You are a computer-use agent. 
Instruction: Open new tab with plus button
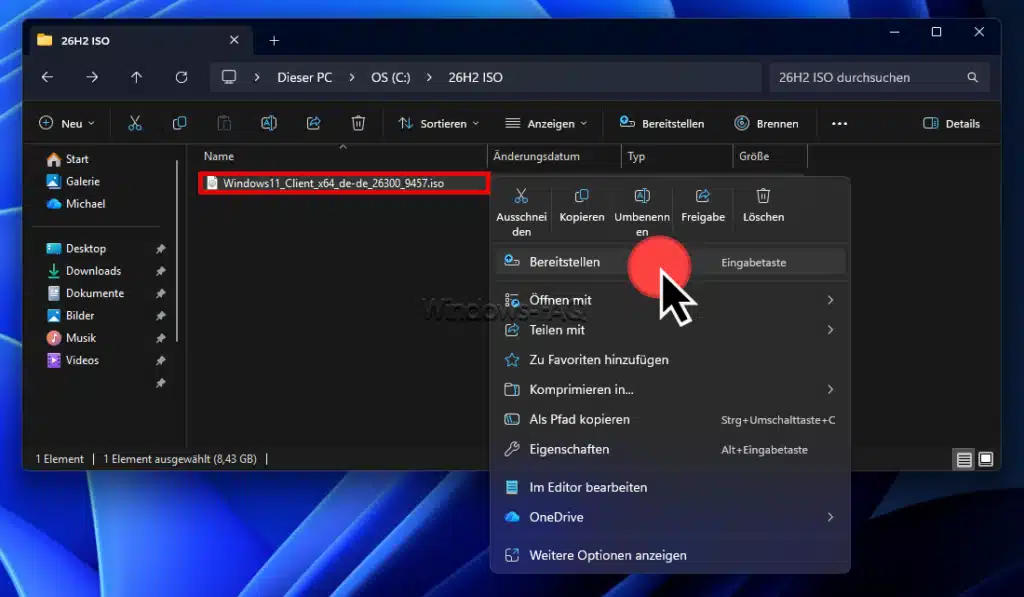(x=274, y=40)
